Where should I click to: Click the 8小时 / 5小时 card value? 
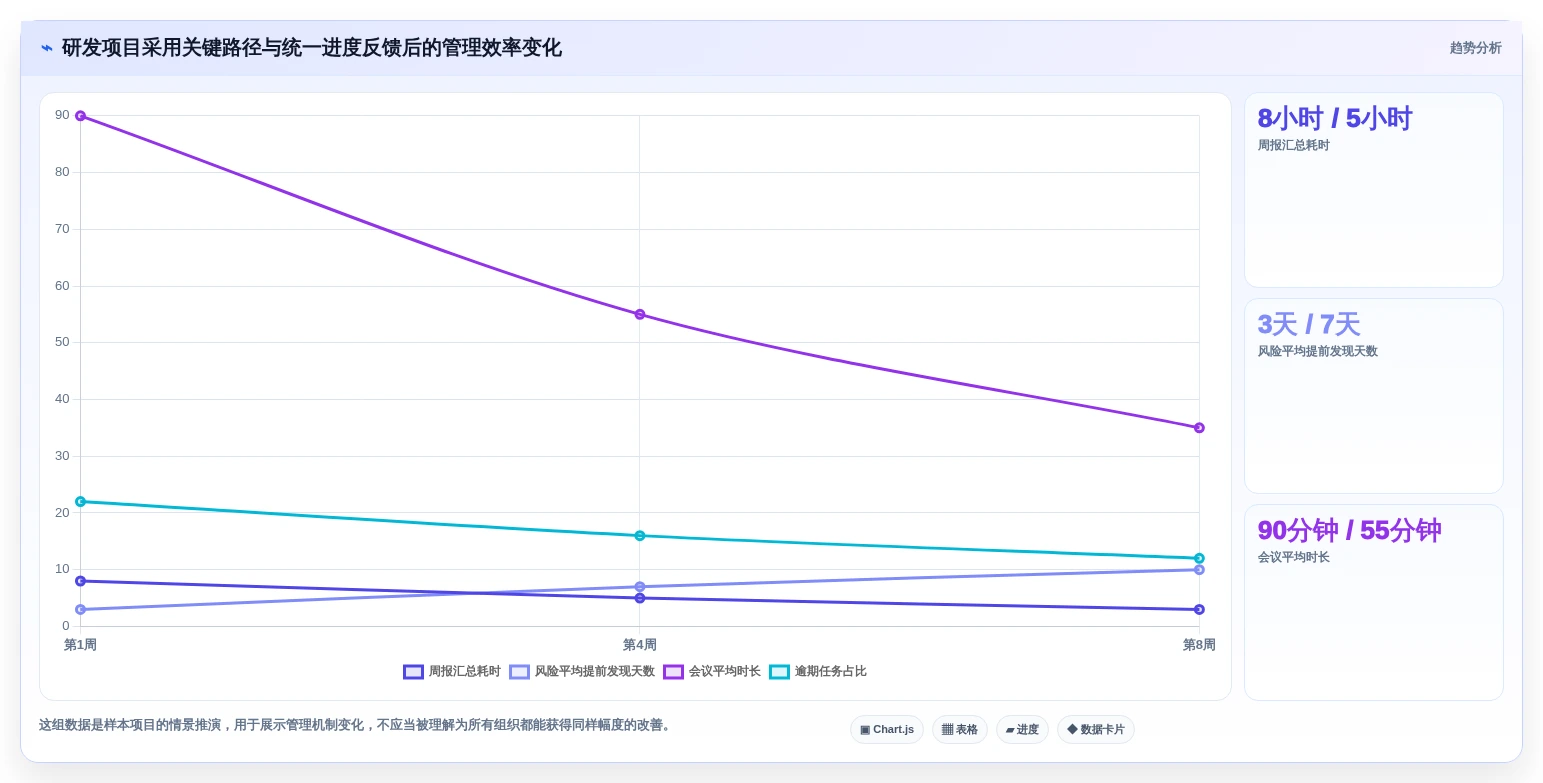pyautogui.click(x=1335, y=119)
